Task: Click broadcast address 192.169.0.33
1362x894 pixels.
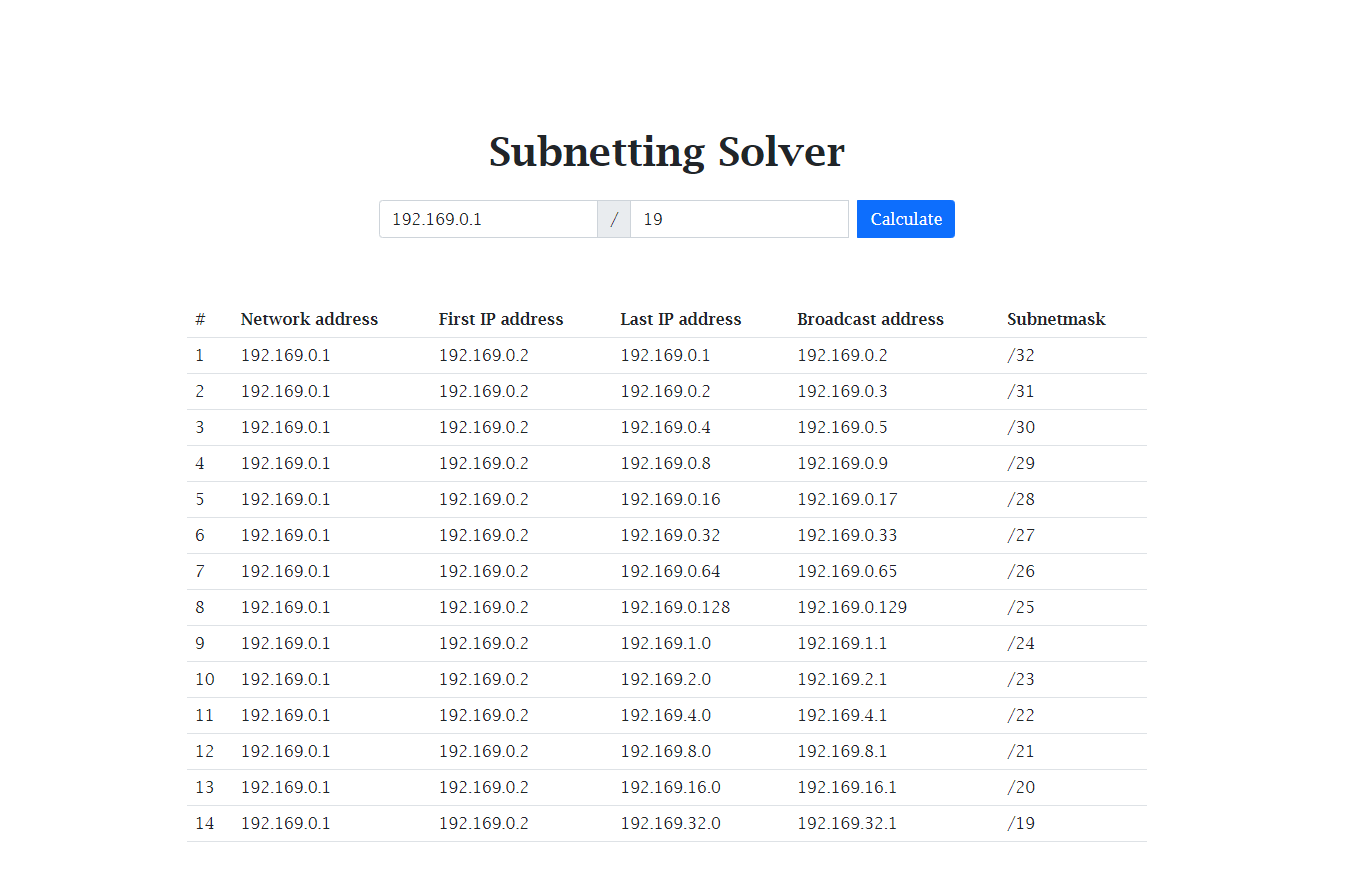Action: coord(847,535)
